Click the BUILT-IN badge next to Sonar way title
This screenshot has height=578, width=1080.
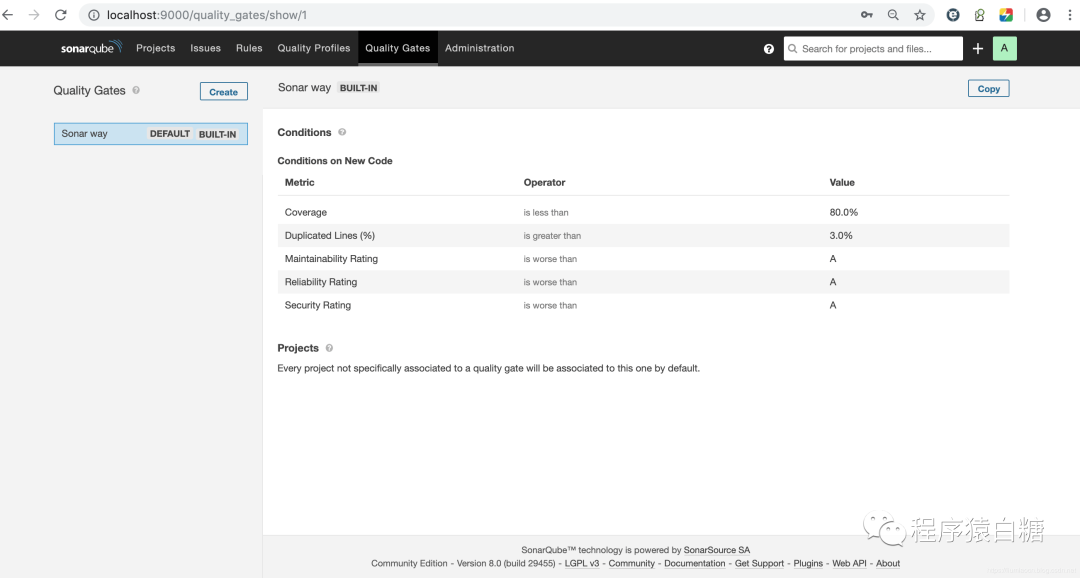point(359,88)
